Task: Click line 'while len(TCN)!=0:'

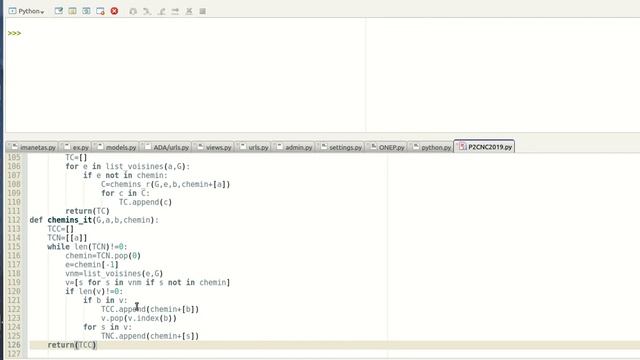Action: point(87,247)
